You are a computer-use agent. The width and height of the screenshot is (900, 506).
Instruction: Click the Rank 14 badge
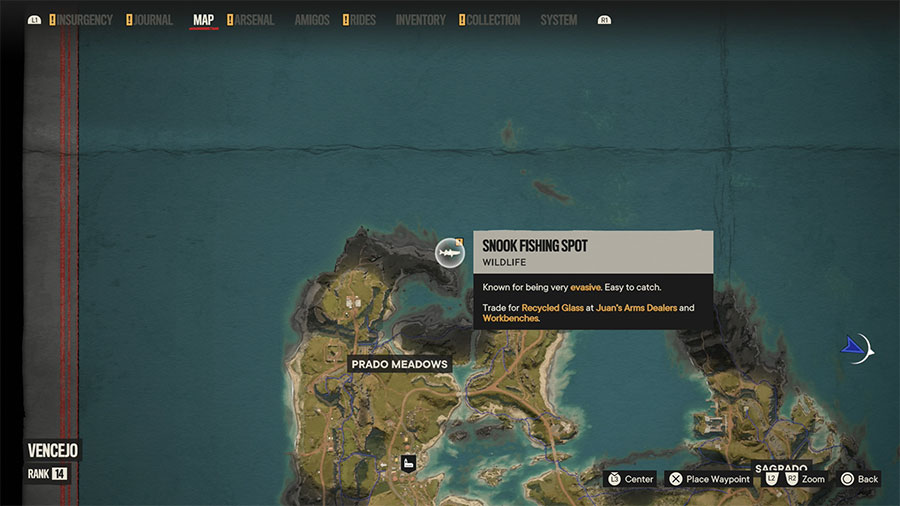click(x=46, y=474)
